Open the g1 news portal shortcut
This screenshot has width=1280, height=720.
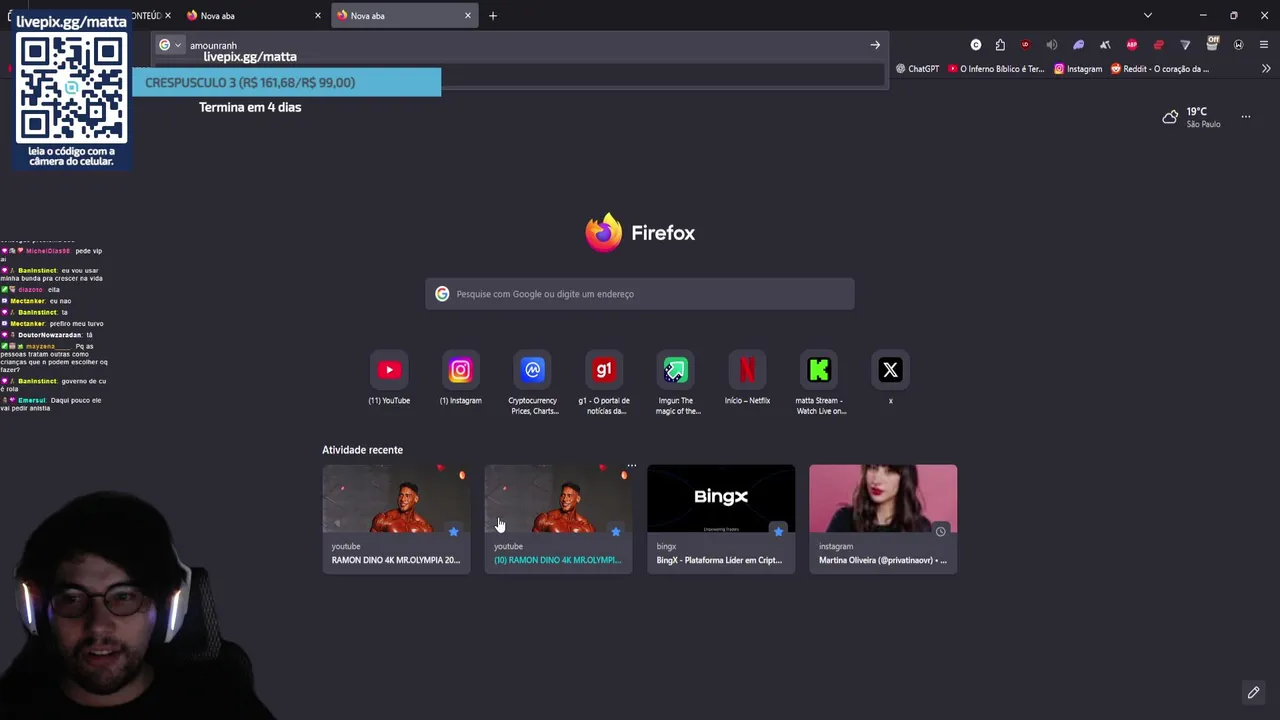tap(604, 371)
